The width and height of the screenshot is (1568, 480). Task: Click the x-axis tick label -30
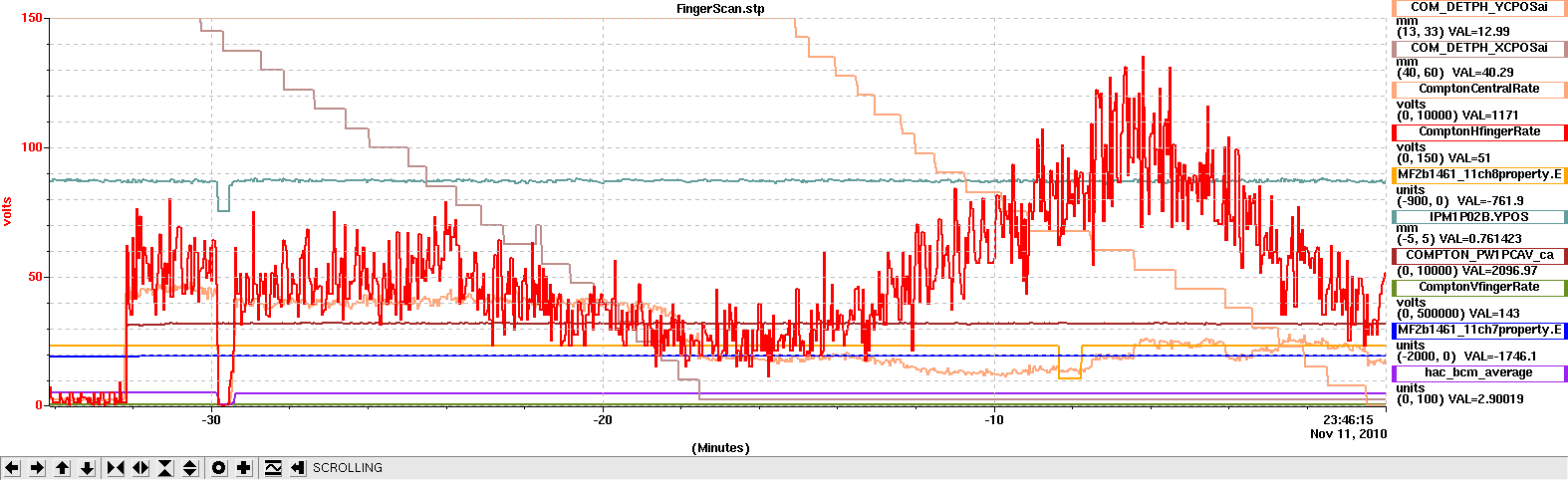210,420
